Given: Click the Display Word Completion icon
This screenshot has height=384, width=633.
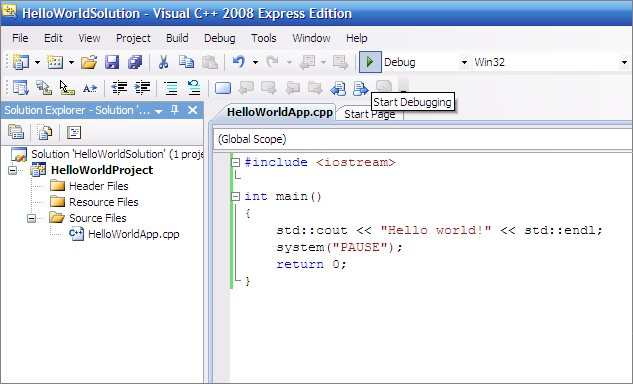Looking at the screenshot, I should point(90,88).
